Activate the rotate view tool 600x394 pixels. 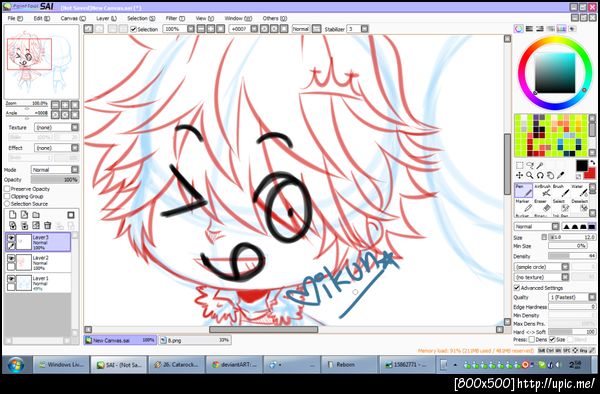click(x=540, y=175)
